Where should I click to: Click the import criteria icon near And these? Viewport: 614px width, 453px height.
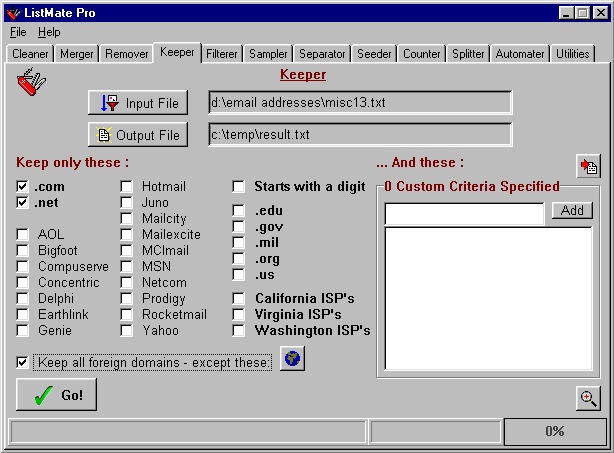tap(588, 167)
